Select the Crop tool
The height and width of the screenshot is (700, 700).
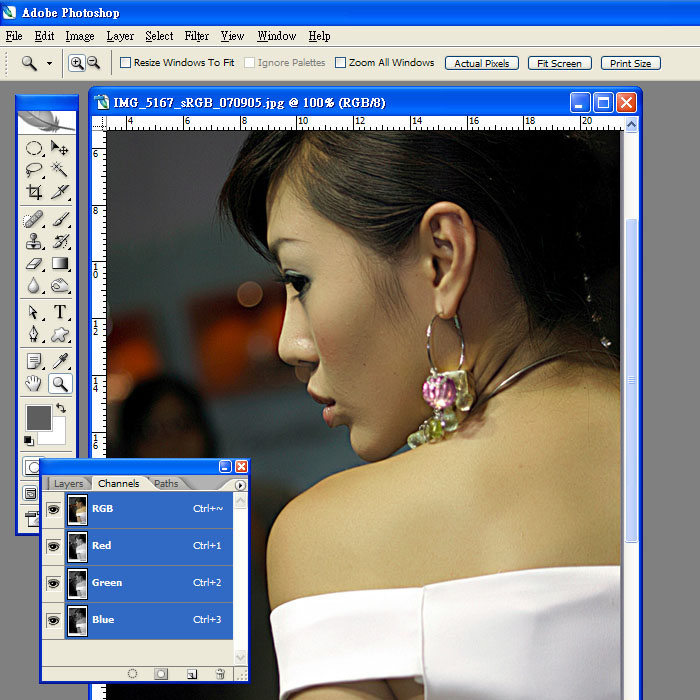(x=34, y=192)
